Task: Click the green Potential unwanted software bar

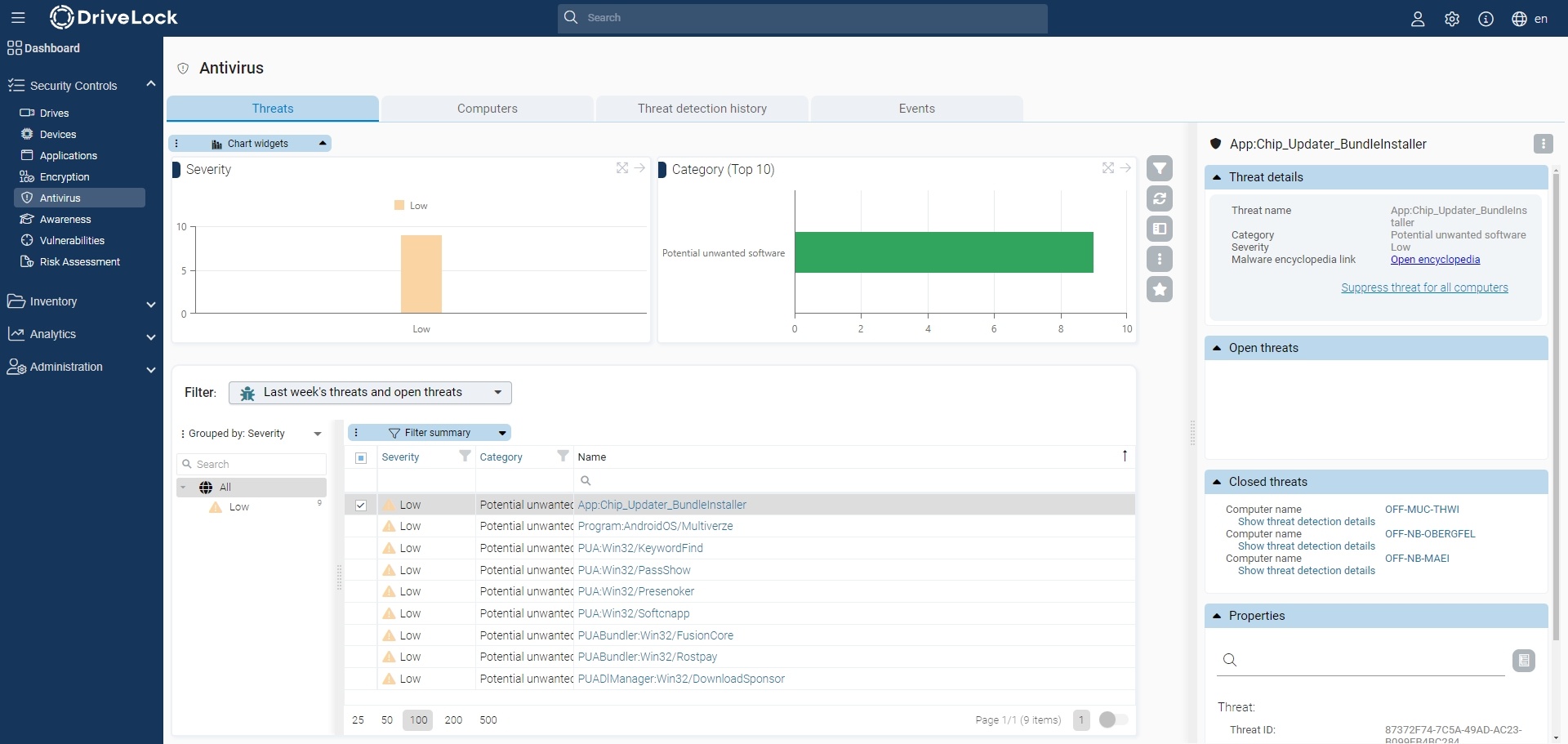Action: (943, 252)
